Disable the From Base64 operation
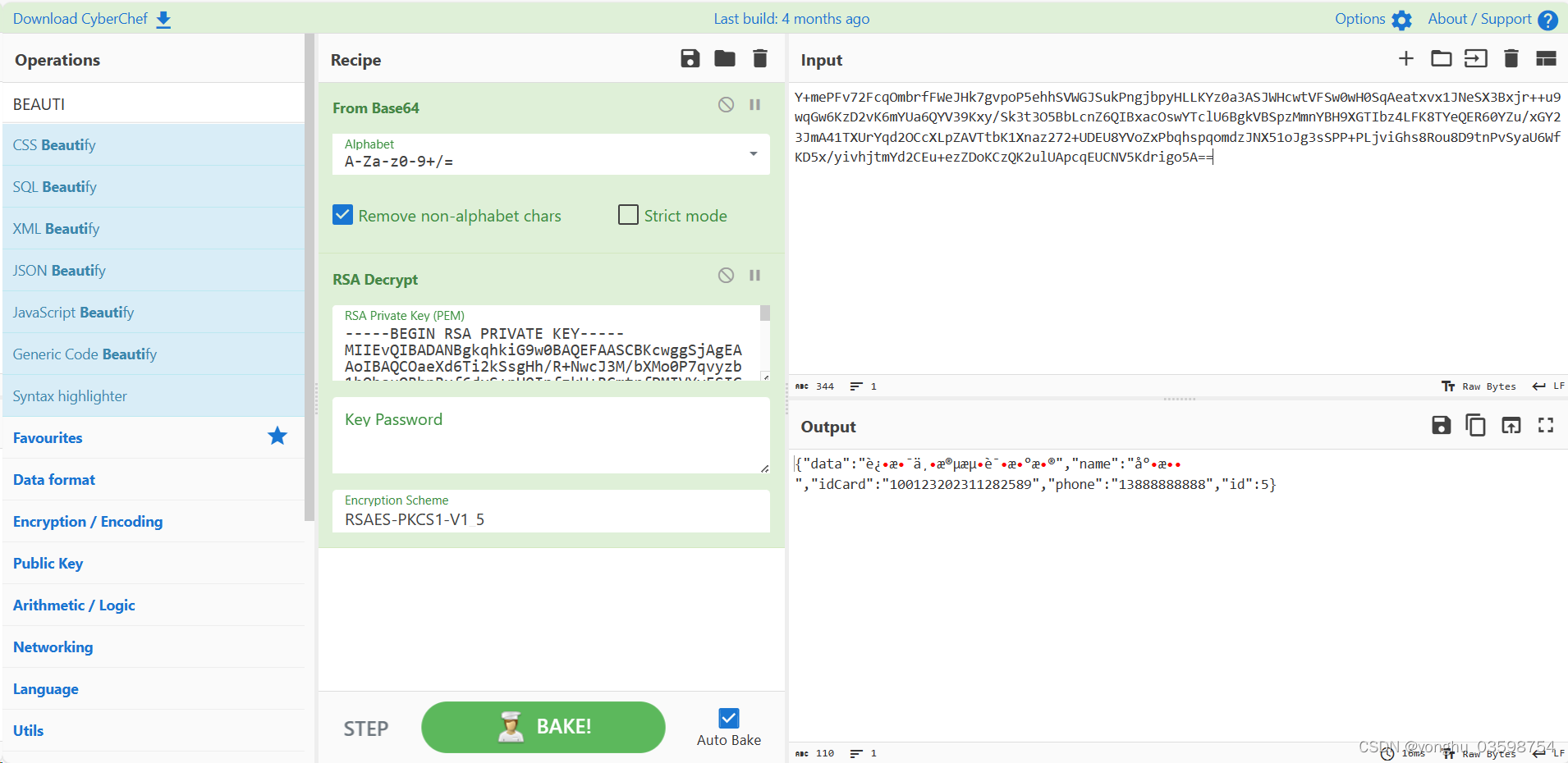 click(x=726, y=104)
